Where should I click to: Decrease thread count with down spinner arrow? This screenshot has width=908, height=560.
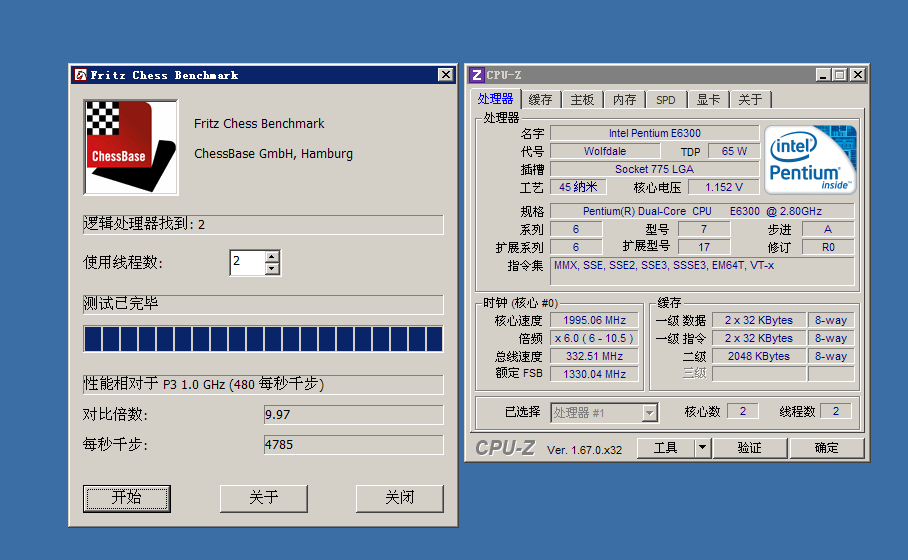(272, 269)
